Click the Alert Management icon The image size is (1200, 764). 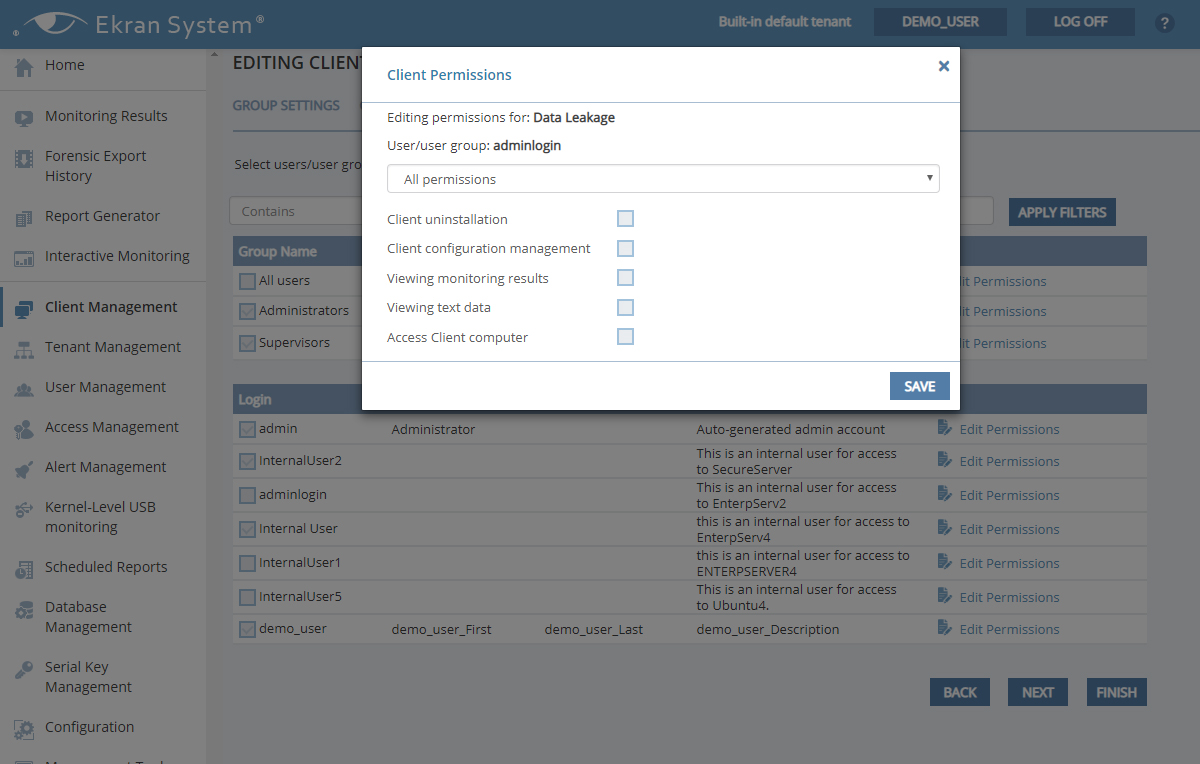pyautogui.click(x=24, y=469)
